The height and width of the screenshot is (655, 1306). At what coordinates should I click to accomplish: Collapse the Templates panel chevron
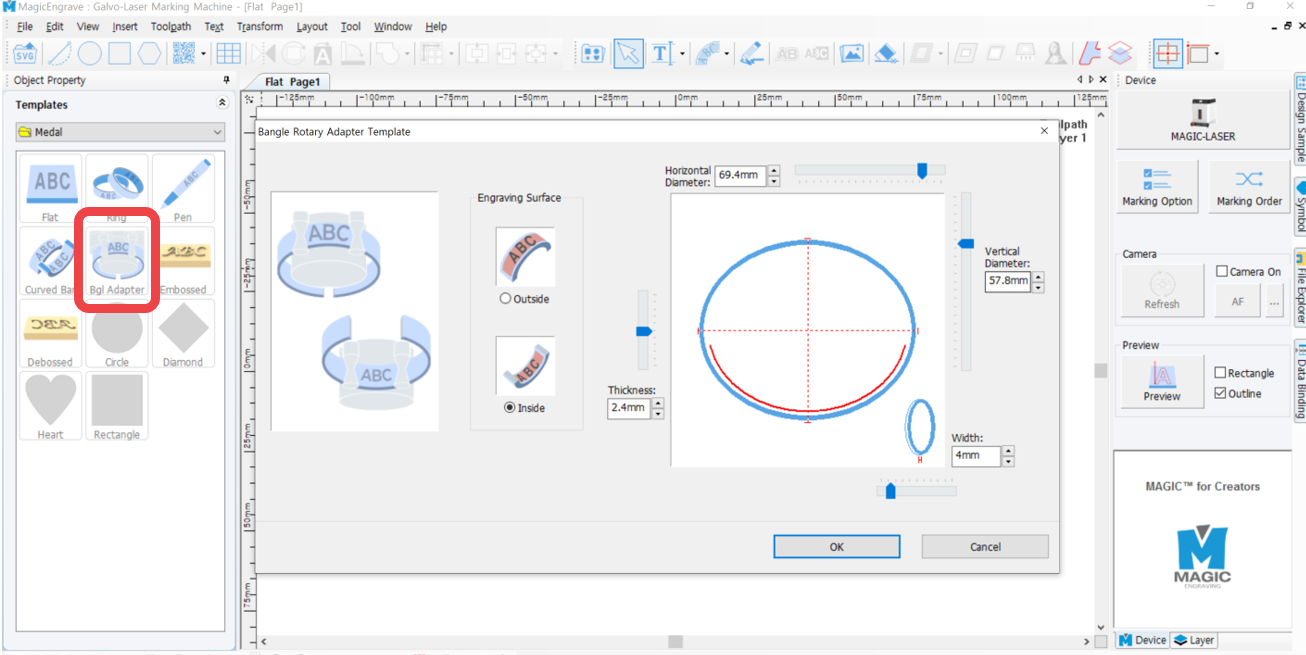coord(222,103)
